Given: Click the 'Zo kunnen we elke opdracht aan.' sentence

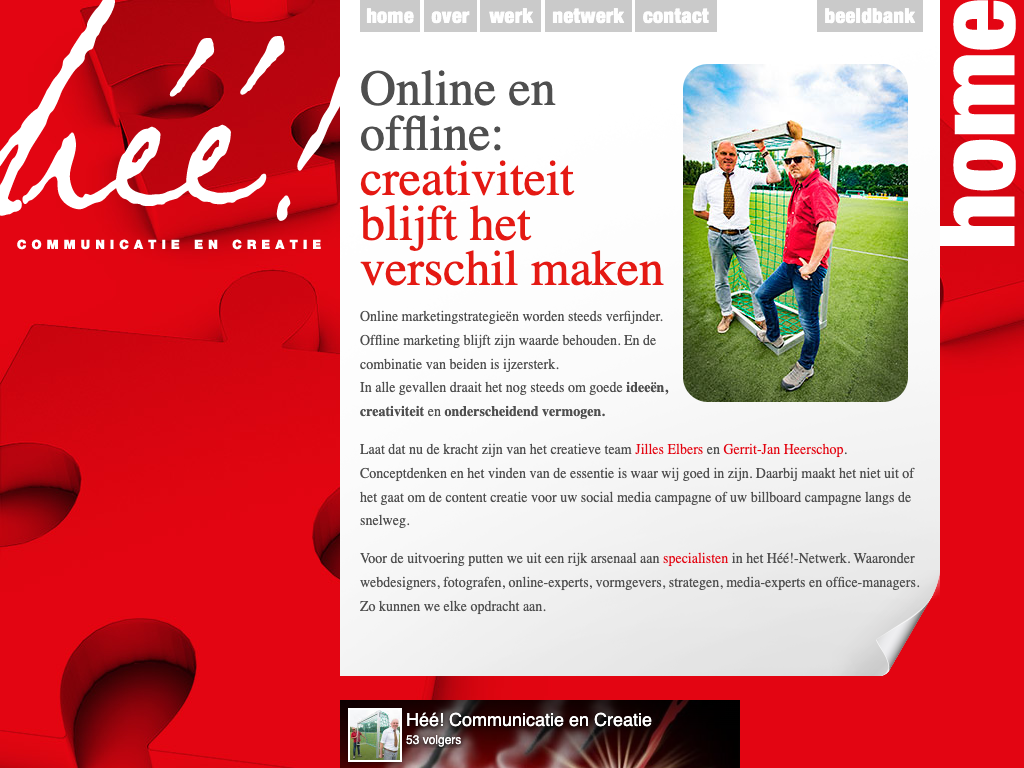Looking at the screenshot, I should tap(453, 606).
